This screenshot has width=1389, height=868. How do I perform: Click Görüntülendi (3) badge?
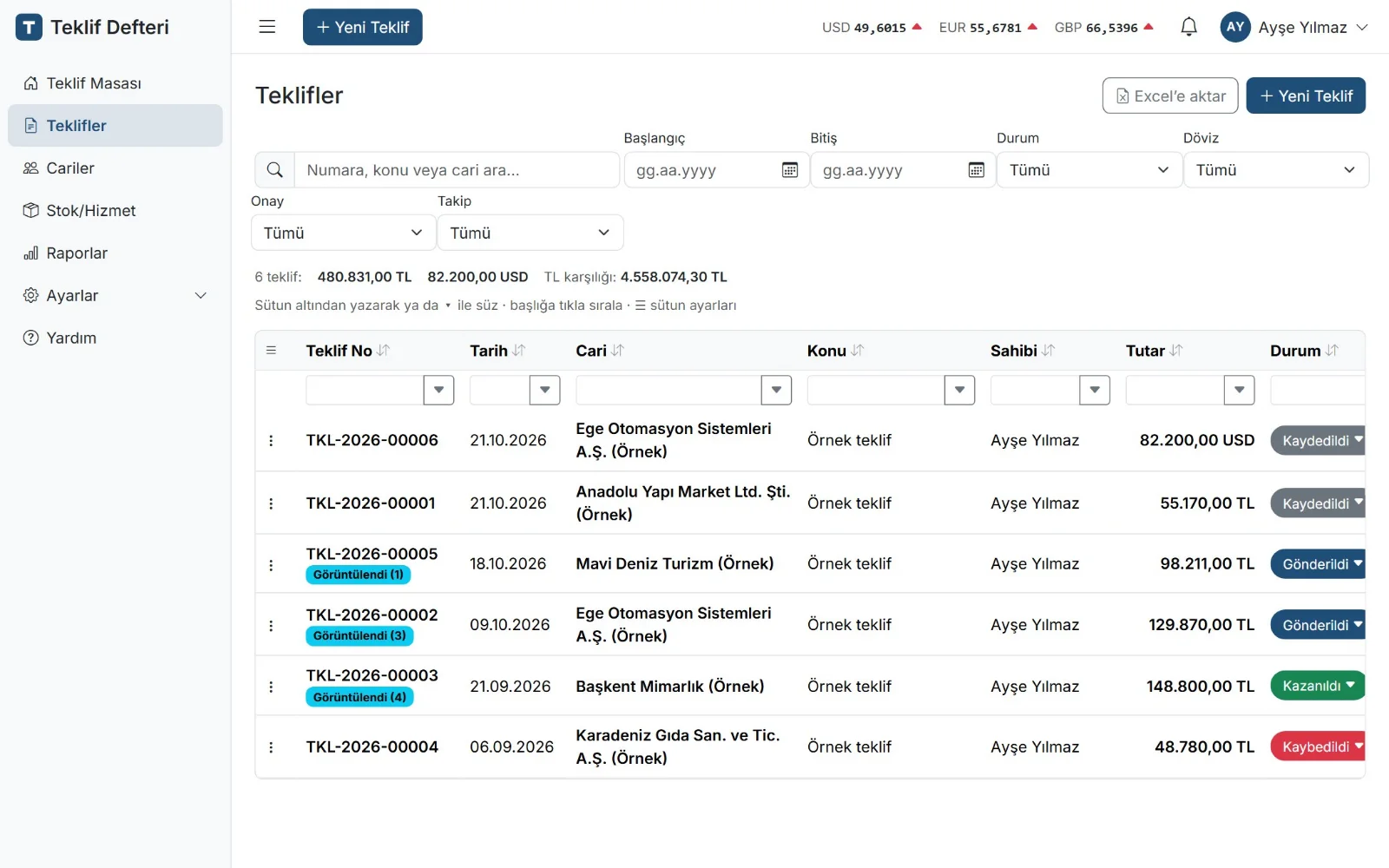(x=359, y=635)
